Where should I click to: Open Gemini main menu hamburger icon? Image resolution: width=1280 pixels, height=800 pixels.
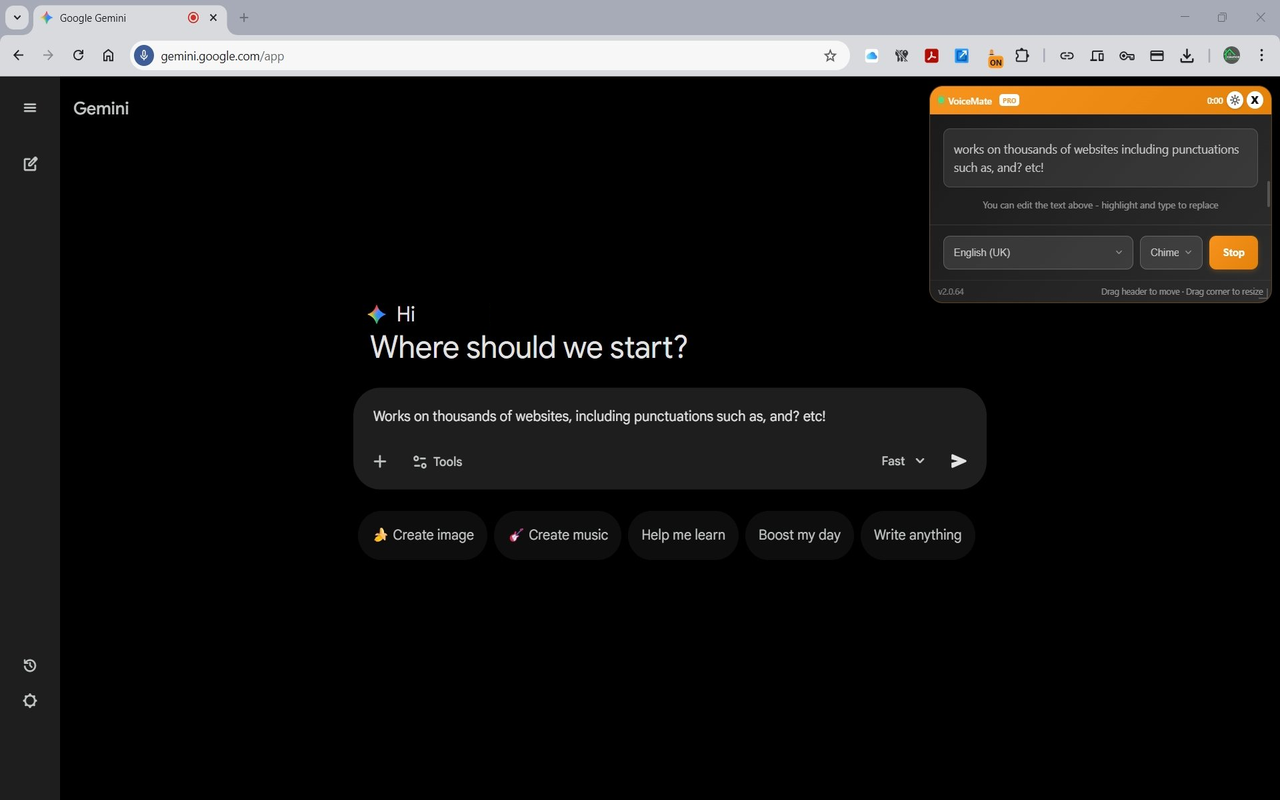30,108
